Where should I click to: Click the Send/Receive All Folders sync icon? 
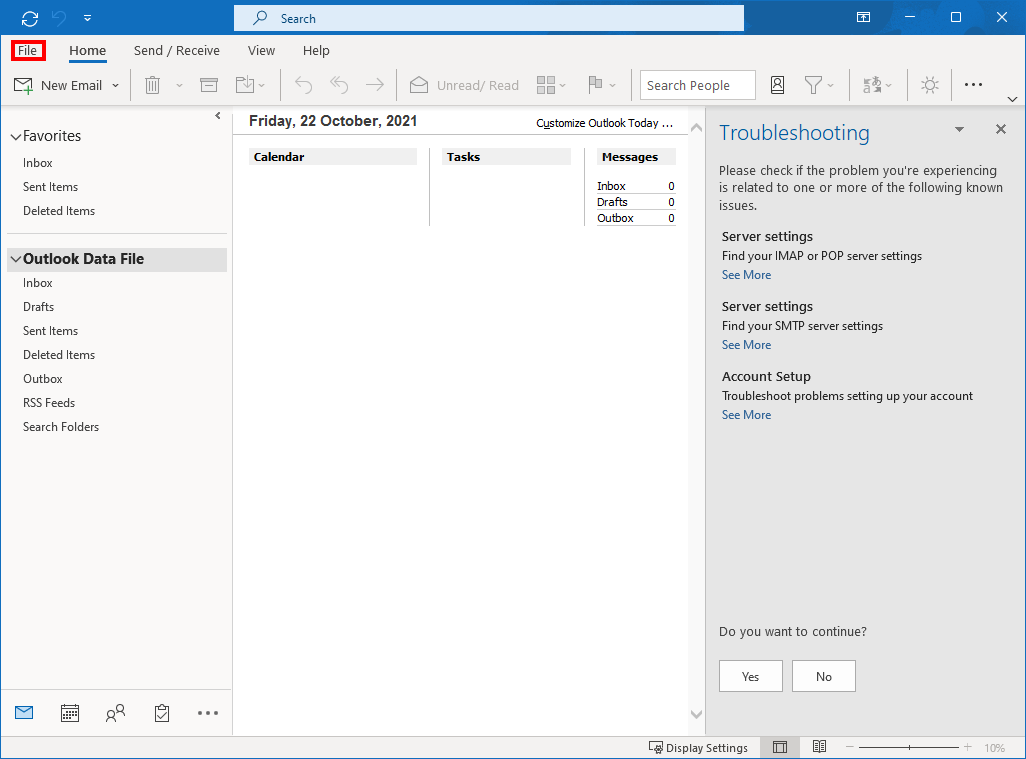pyautogui.click(x=30, y=18)
